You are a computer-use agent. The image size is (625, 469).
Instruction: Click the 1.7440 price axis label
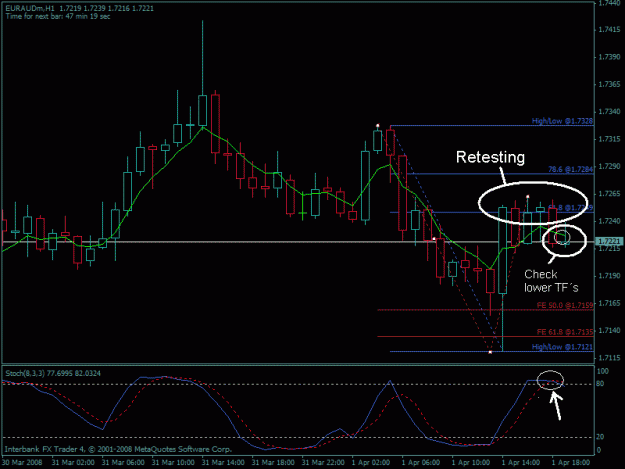[x=609, y=3]
